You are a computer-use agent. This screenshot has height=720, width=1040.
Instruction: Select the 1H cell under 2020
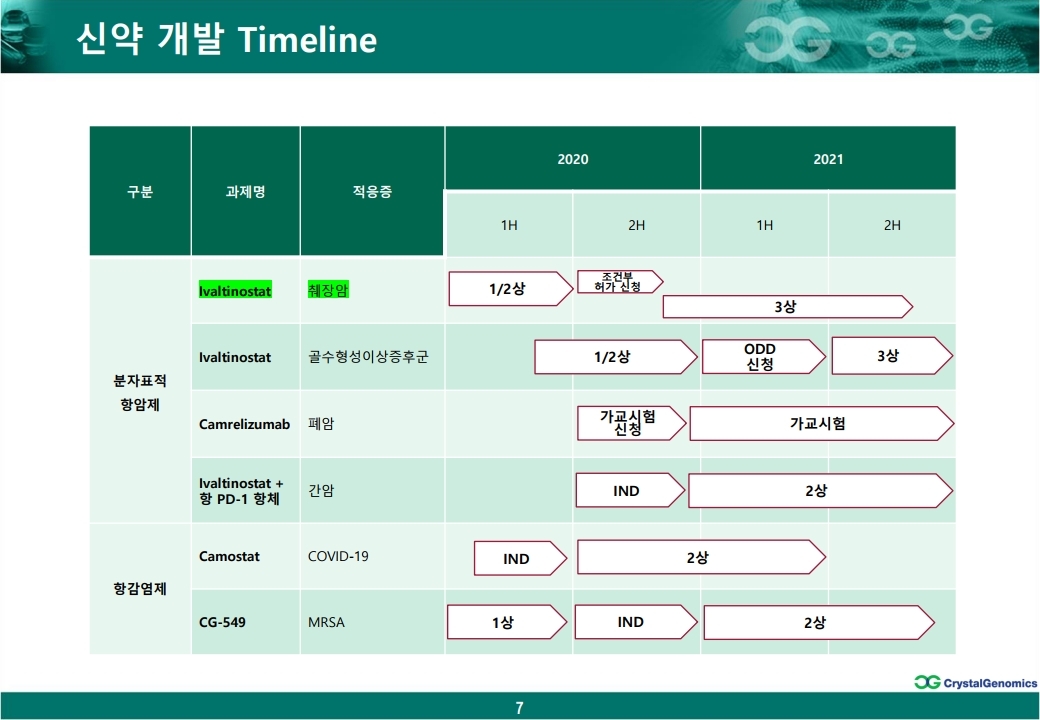coord(509,225)
